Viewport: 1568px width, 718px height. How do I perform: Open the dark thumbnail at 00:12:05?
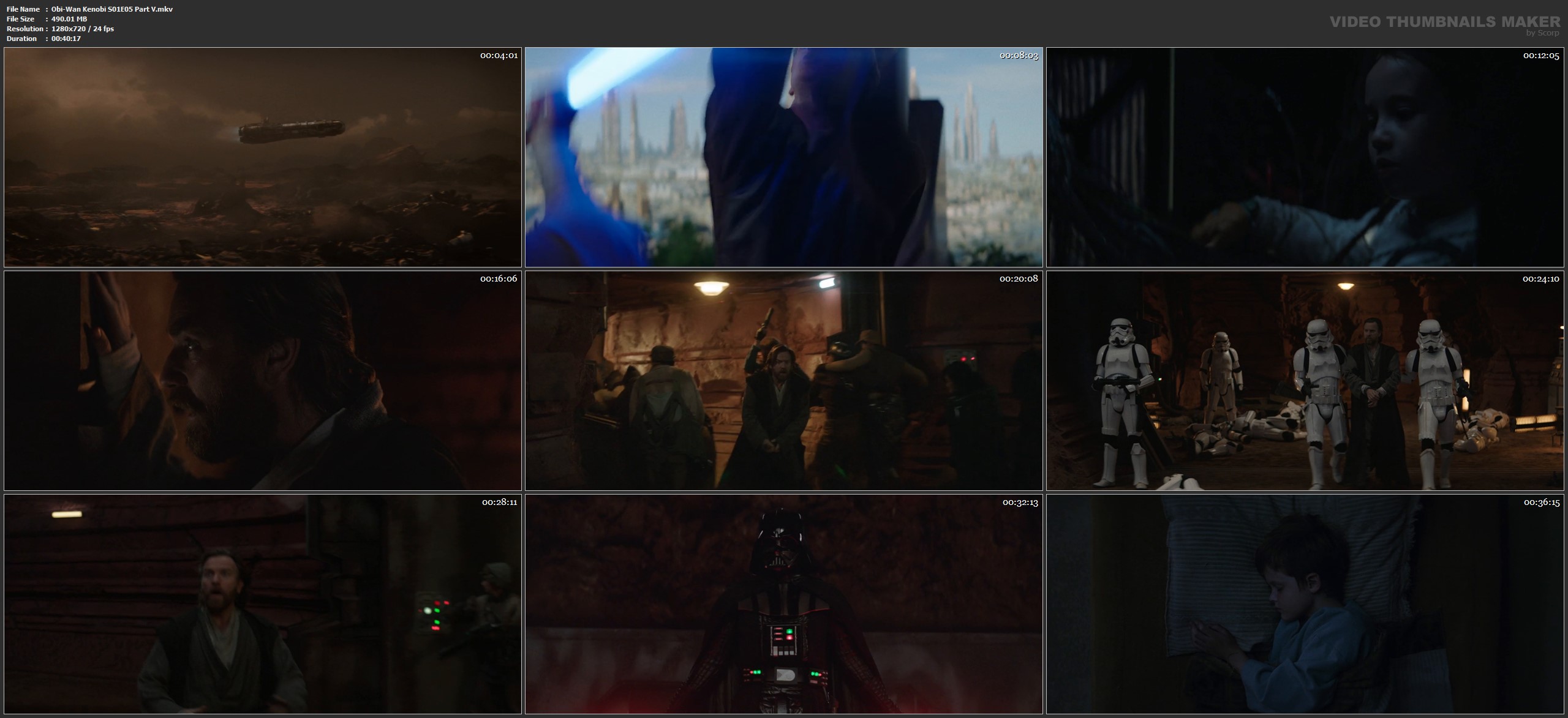coord(1305,157)
